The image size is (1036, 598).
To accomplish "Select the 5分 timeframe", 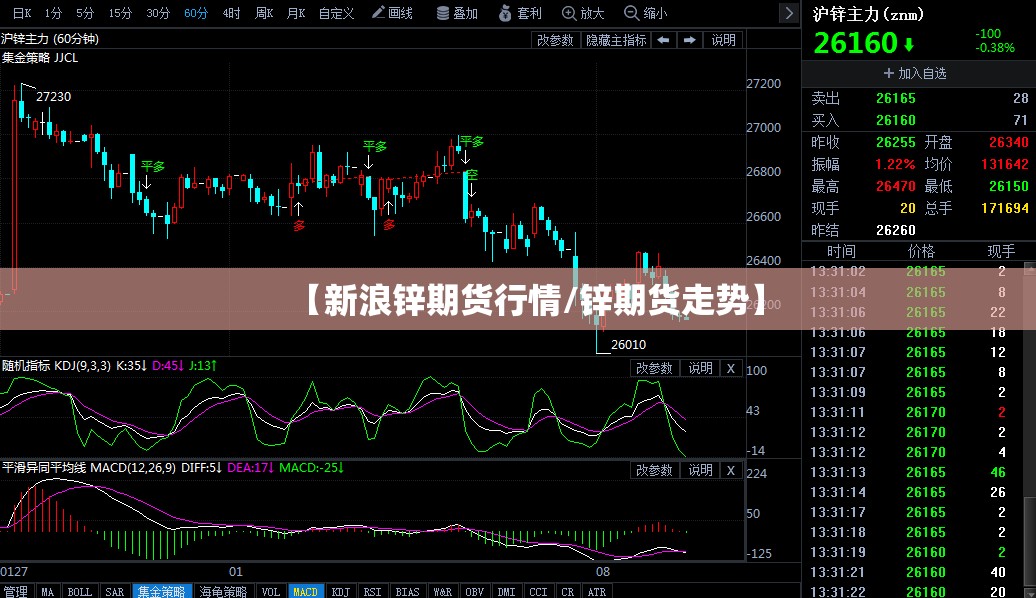I will 85,13.
